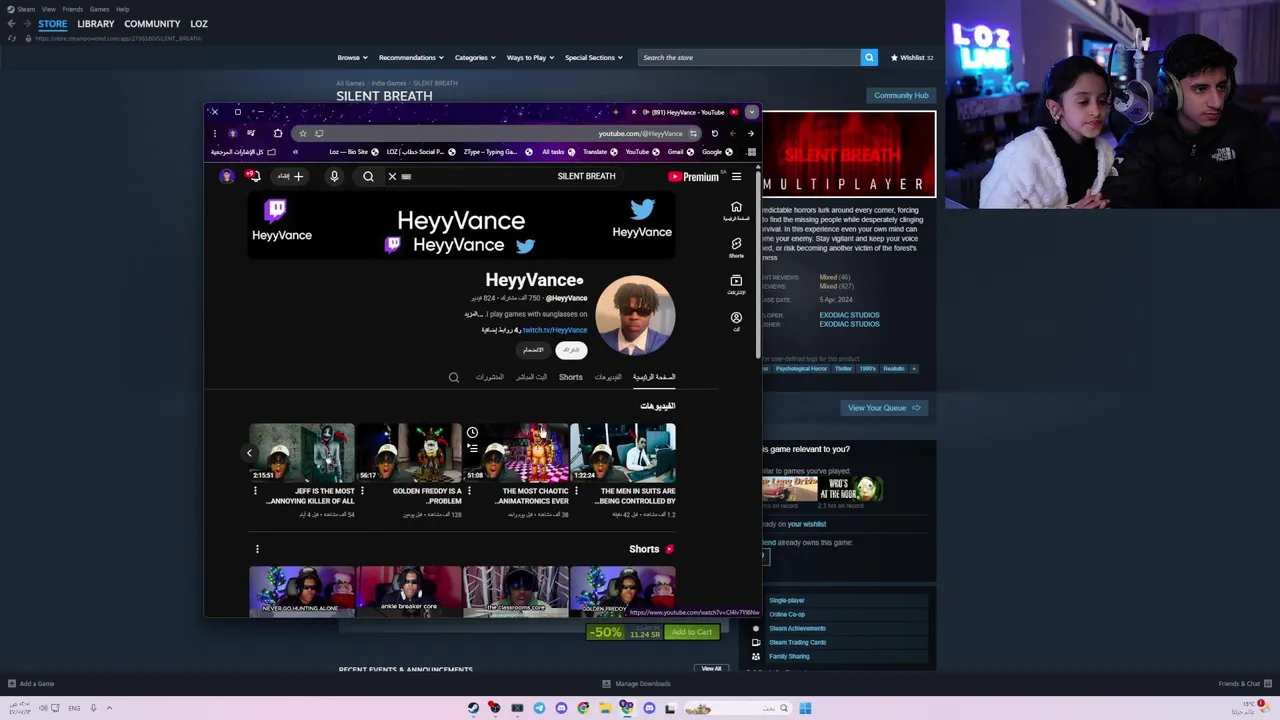Screen dimensions: 1280x720
Task: Click Steam back navigation arrow
Action: (x=11, y=23)
